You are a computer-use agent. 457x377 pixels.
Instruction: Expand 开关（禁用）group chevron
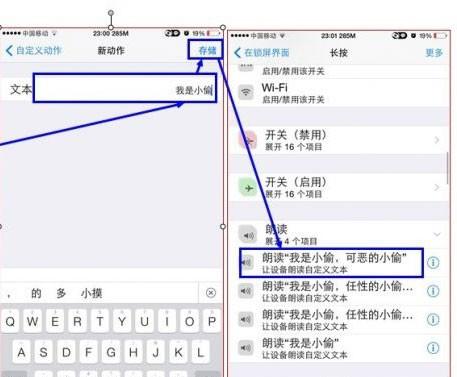pos(437,140)
